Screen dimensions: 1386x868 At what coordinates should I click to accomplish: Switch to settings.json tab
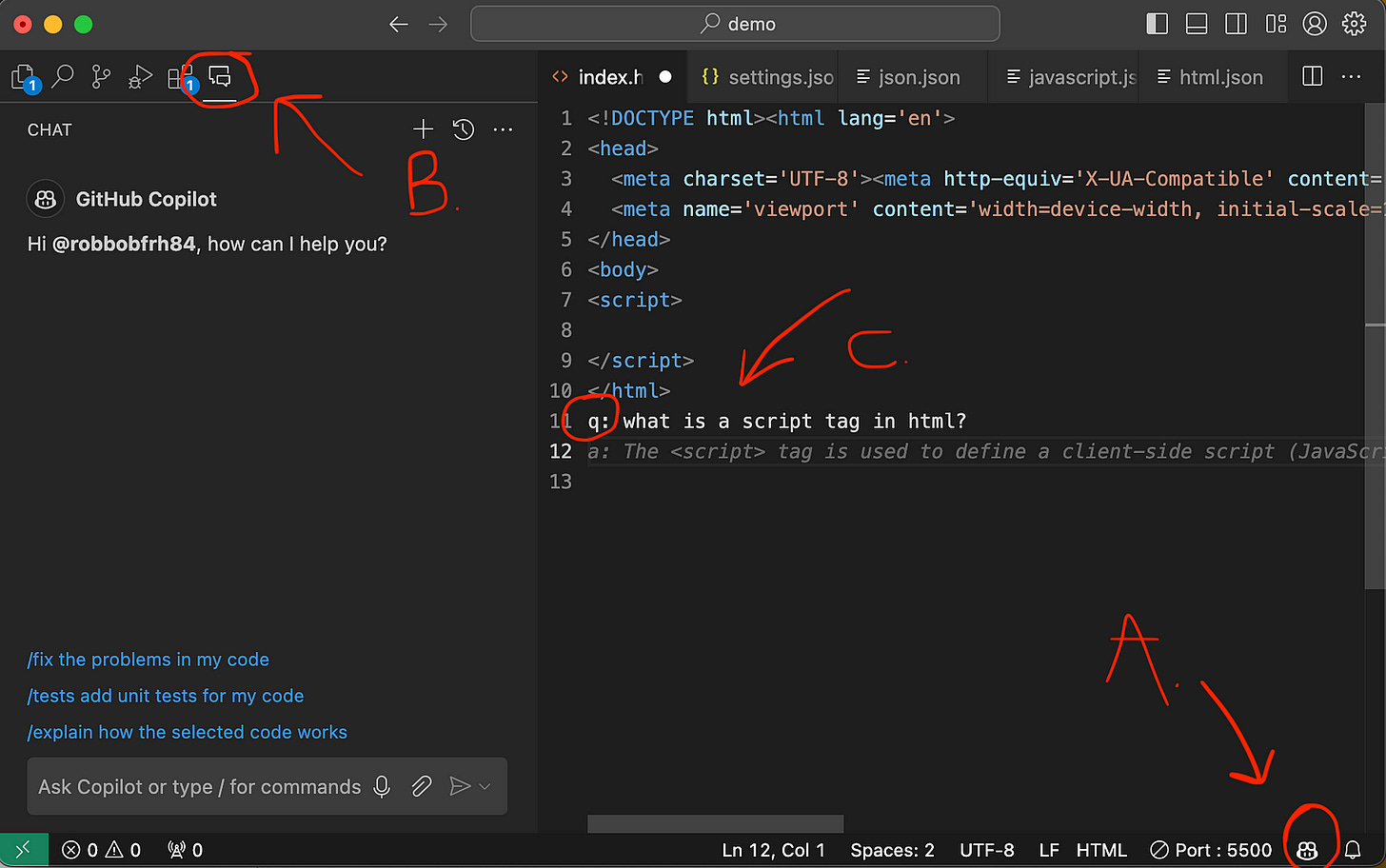click(x=767, y=77)
